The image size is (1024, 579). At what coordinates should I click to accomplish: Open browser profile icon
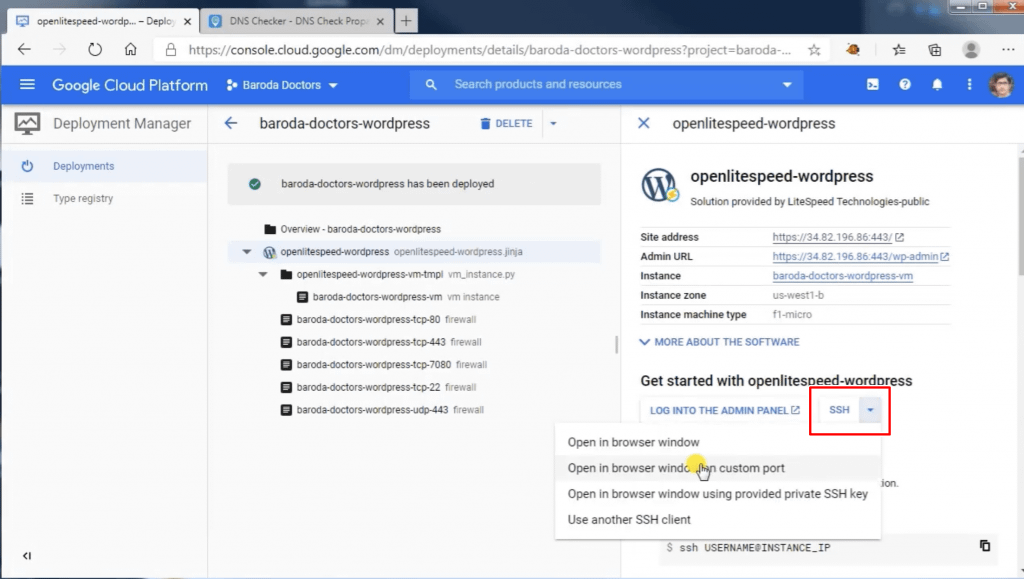click(971, 50)
